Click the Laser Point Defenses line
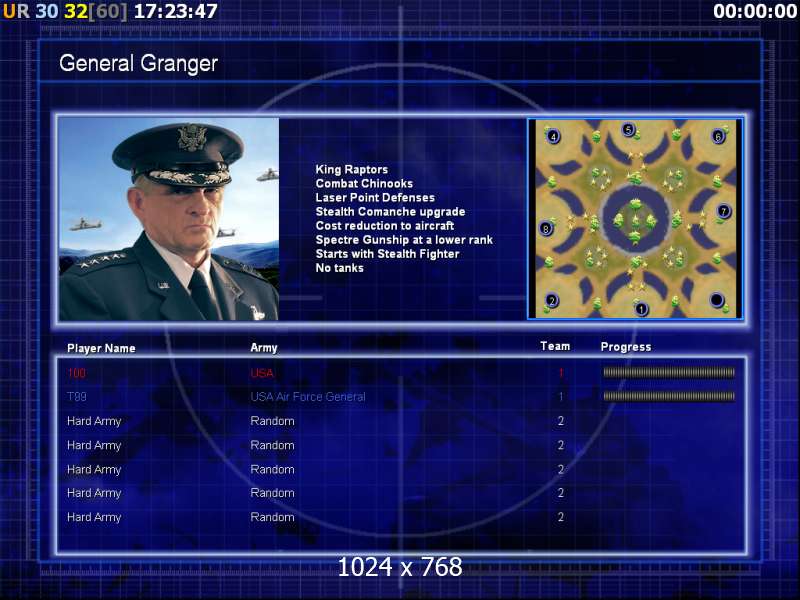 375,197
